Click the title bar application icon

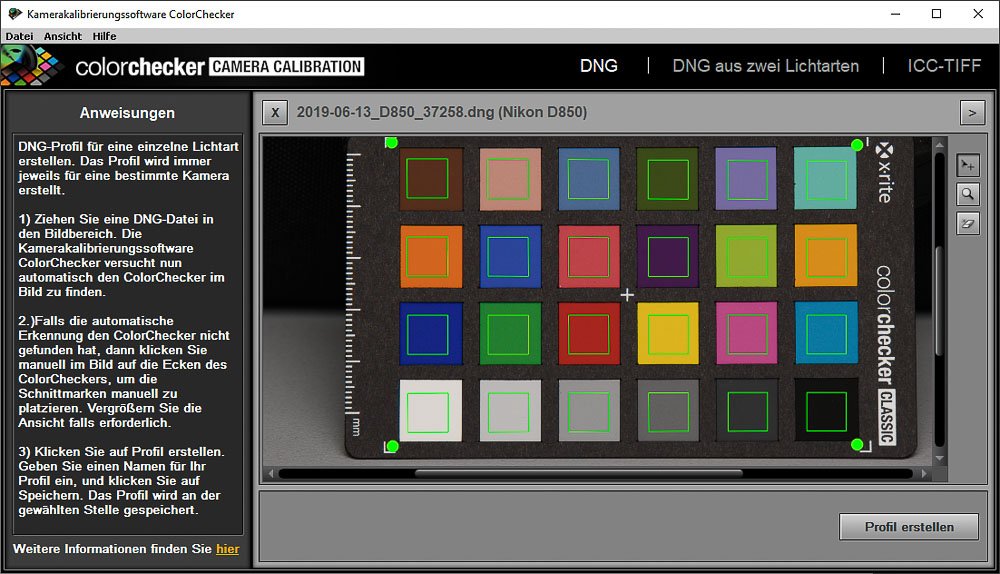(14, 13)
